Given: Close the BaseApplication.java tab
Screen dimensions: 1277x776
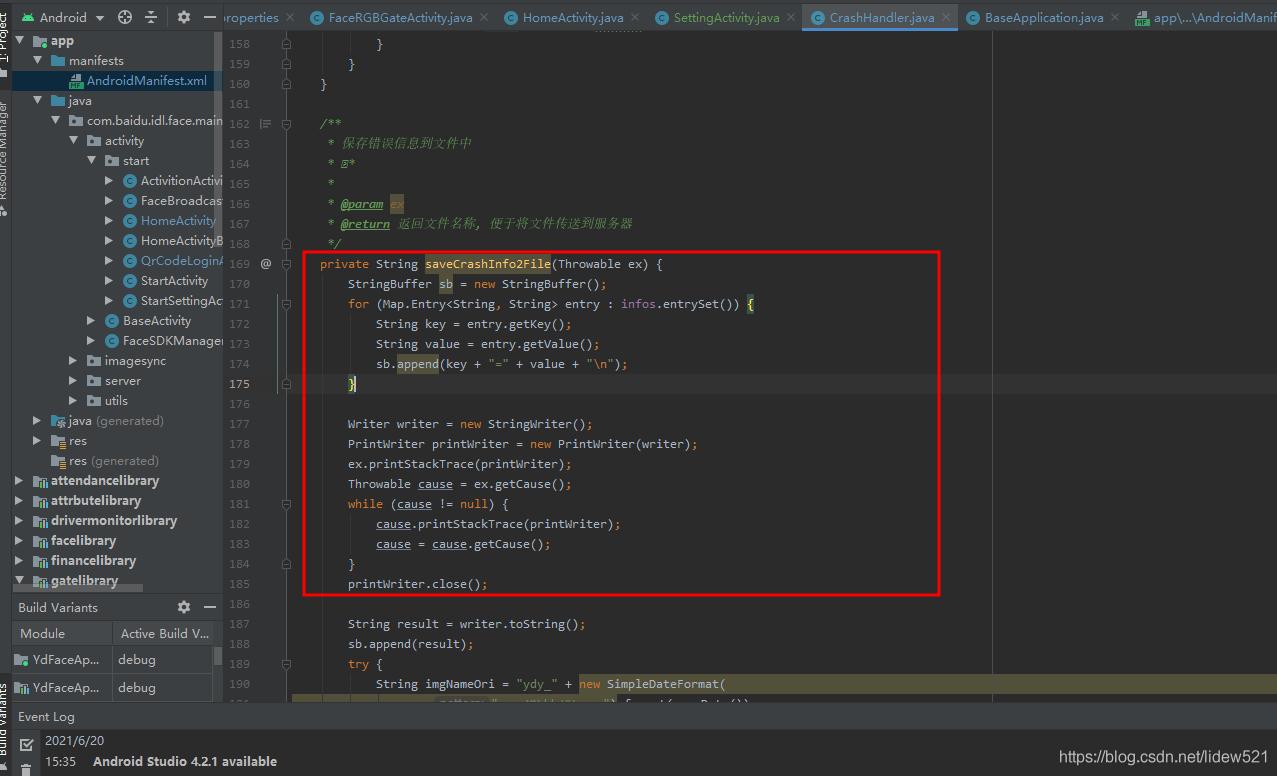Looking at the screenshot, I should (1115, 17).
